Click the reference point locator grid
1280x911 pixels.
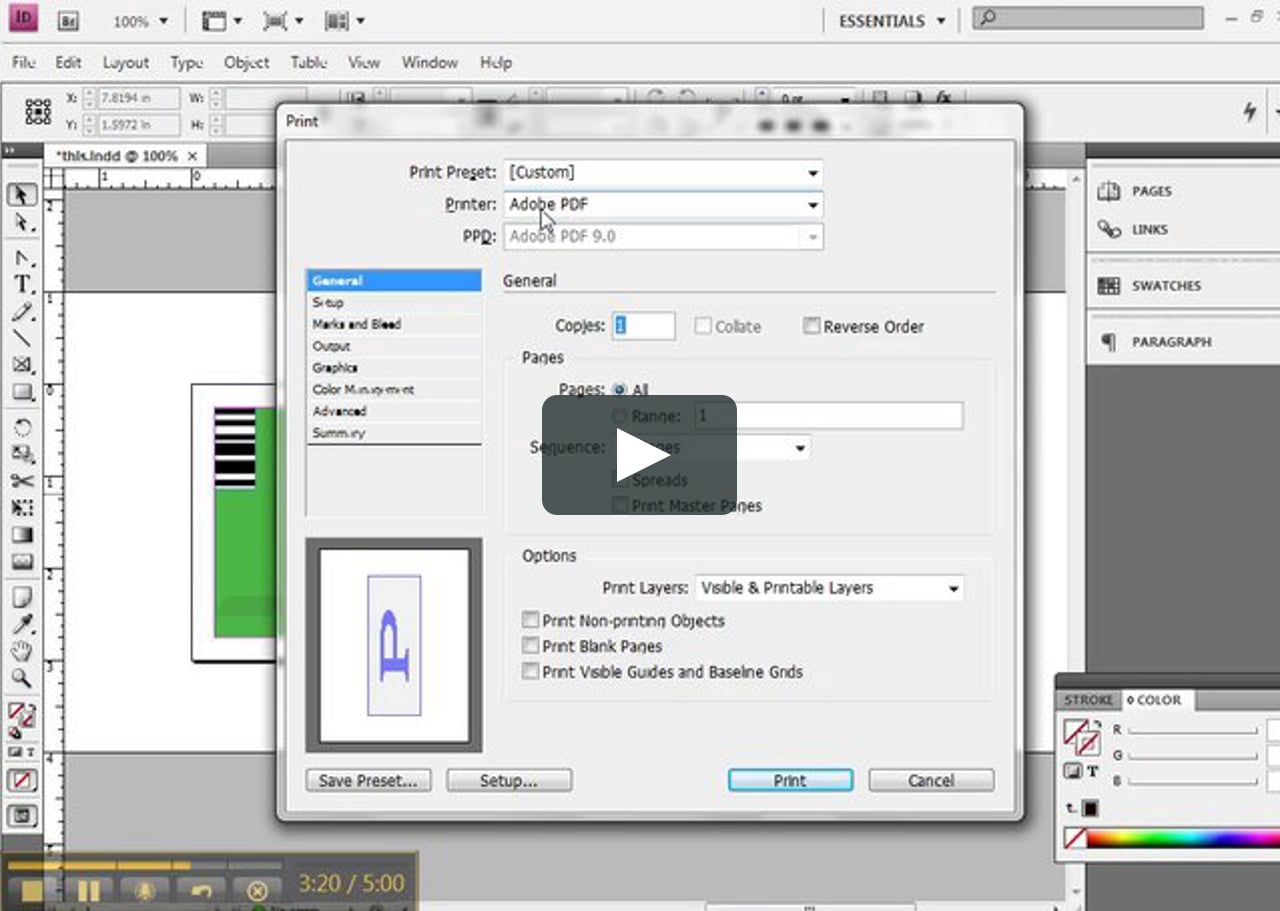tap(38, 111)
